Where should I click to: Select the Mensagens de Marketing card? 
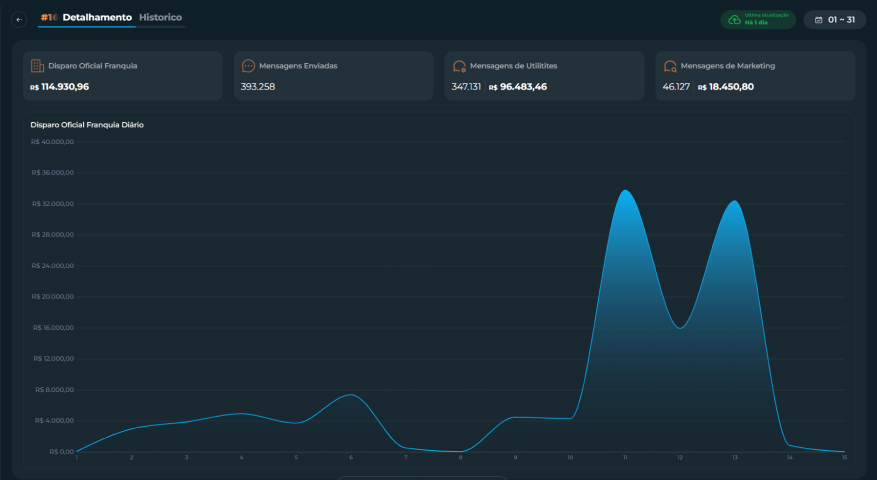[755, 76]
